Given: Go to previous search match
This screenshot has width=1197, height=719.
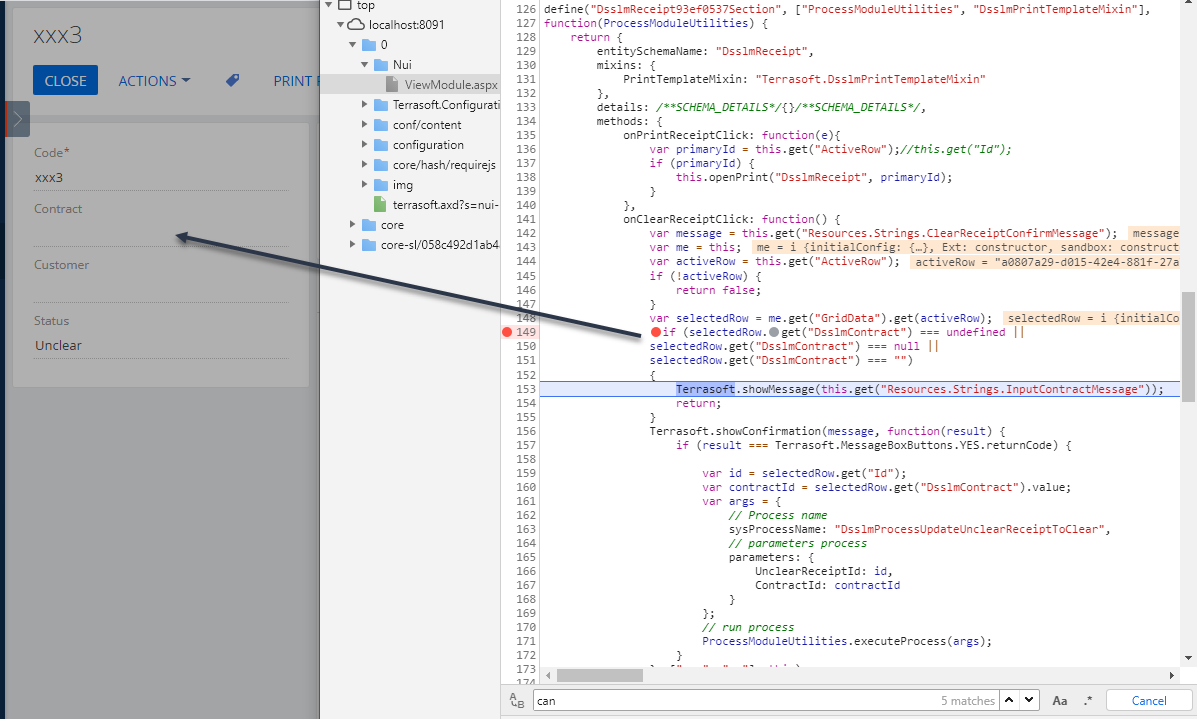Looking at the screenshot, I should pyautogui.click(x=1009, y=700).
